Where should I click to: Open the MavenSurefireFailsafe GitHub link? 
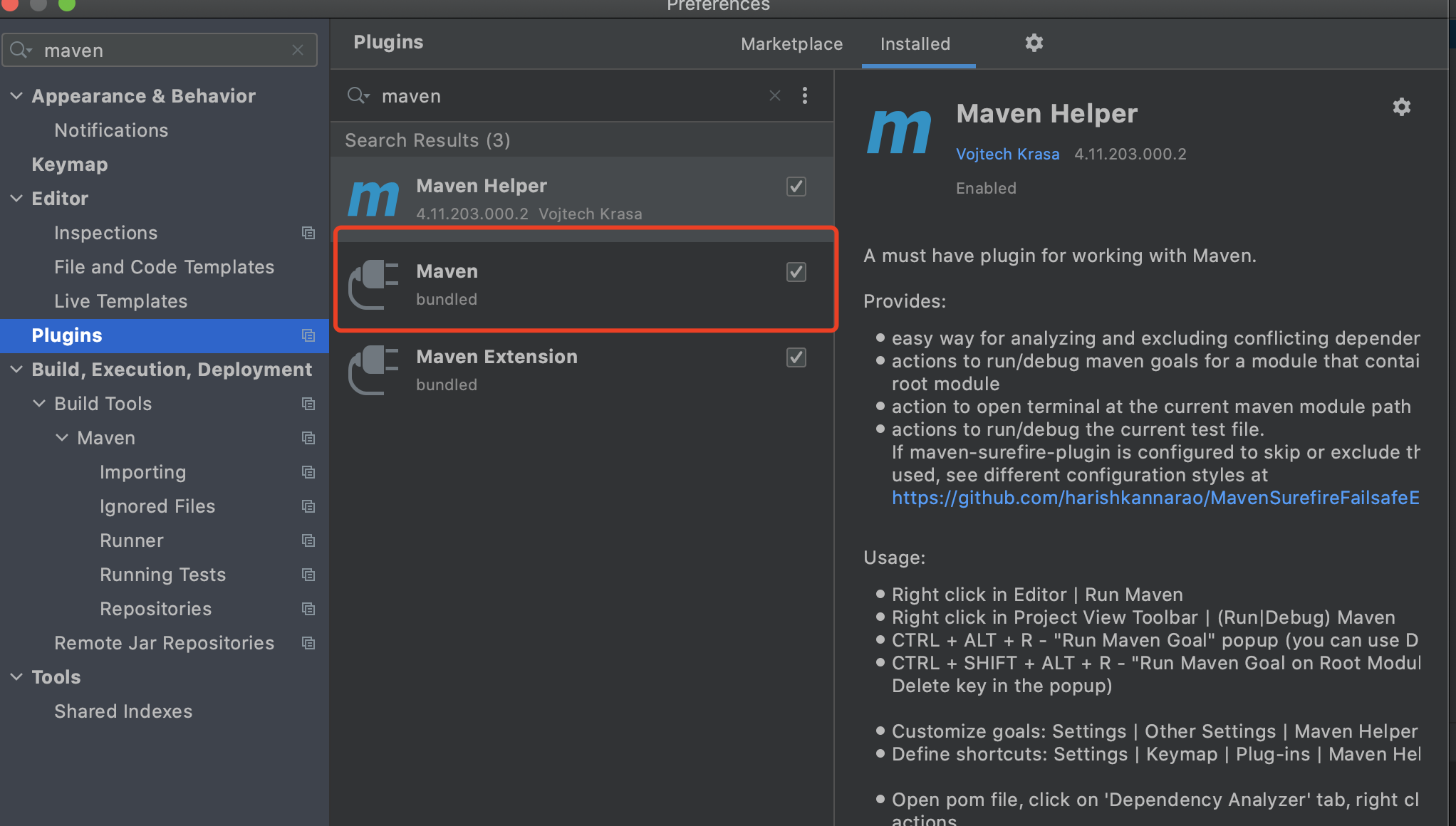1154,498
